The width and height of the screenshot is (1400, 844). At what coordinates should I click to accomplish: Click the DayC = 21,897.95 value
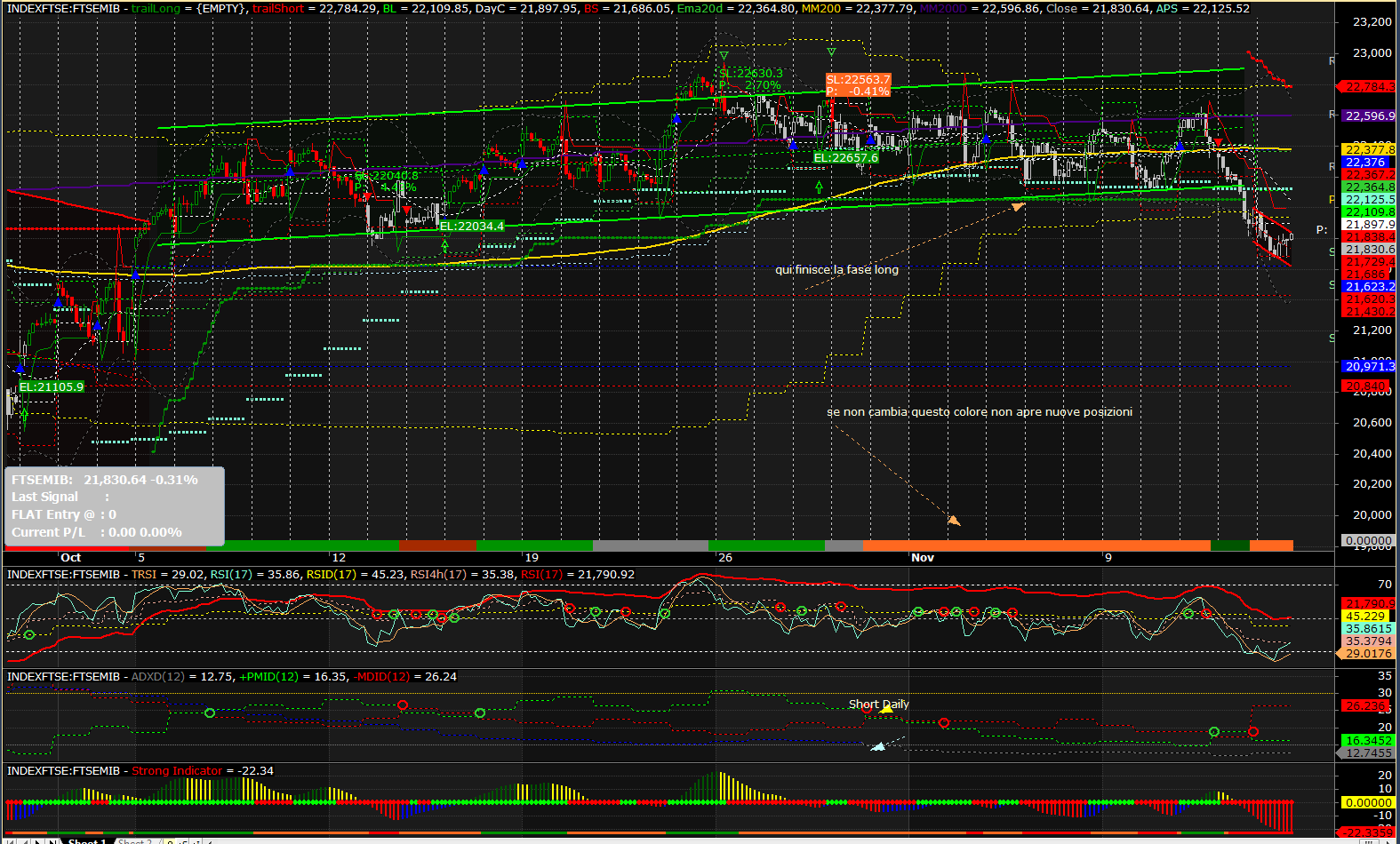click(526, 8)
